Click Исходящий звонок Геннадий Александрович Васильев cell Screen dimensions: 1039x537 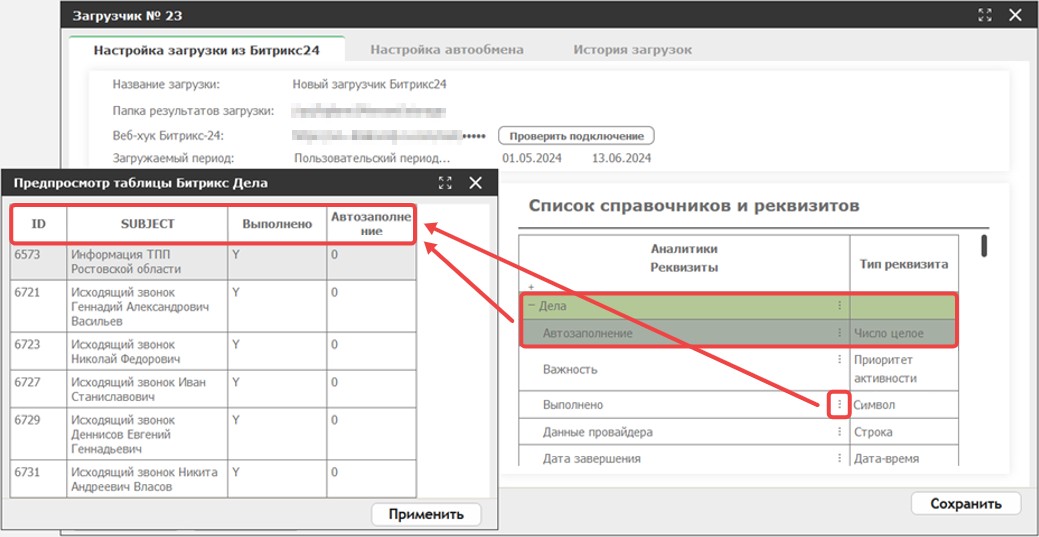(x=147, y=306)
